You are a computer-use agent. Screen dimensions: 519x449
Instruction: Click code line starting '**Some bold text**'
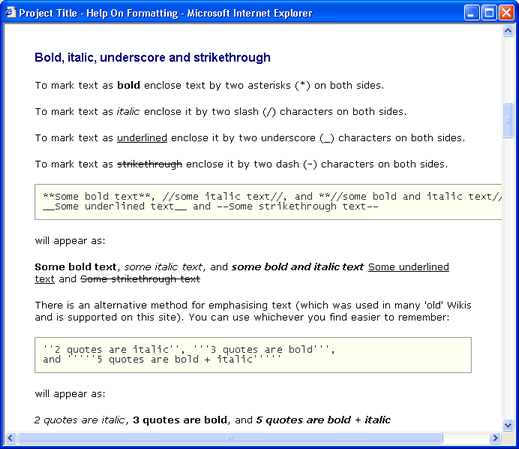(x=272, y=196)
